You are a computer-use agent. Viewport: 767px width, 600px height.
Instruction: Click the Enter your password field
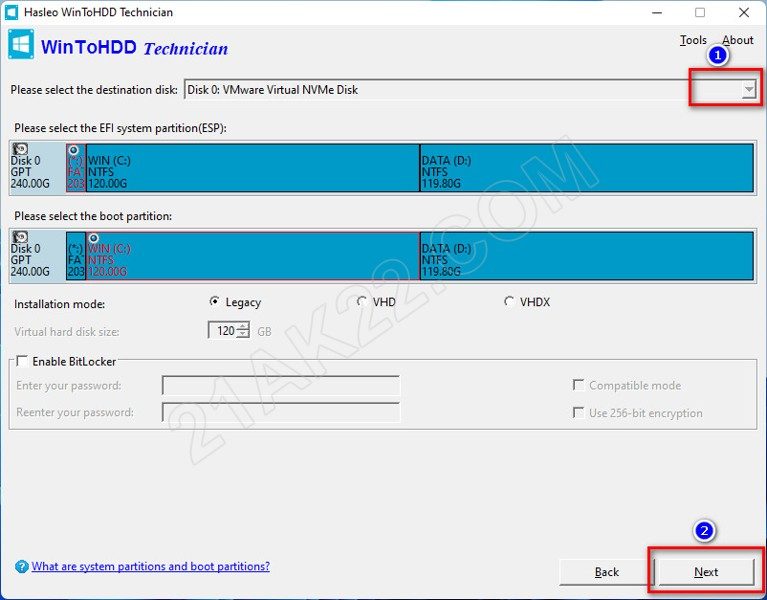281,385
